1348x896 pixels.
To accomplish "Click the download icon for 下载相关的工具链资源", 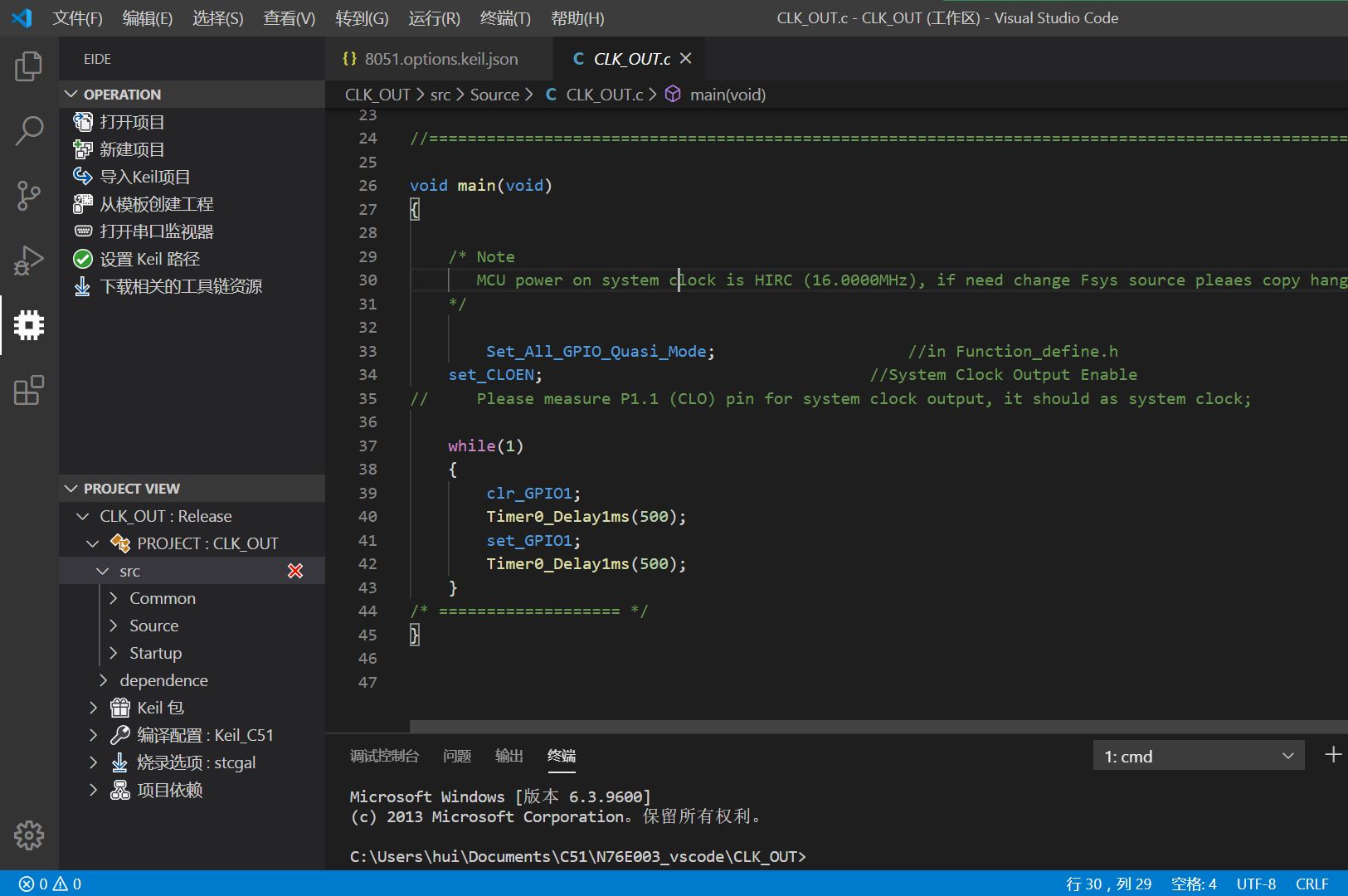I will (x=83, y=286).
